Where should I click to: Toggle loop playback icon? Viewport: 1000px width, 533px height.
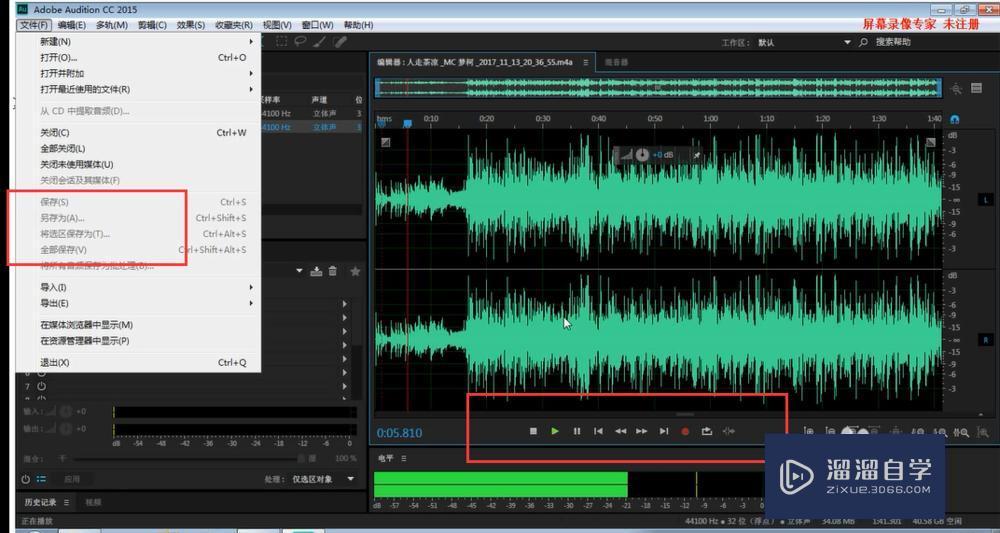[707, 432]
